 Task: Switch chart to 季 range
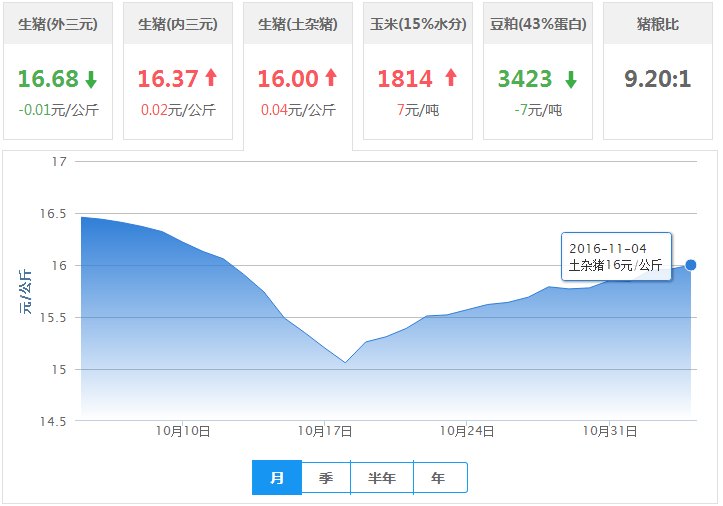tap(326, 478)
